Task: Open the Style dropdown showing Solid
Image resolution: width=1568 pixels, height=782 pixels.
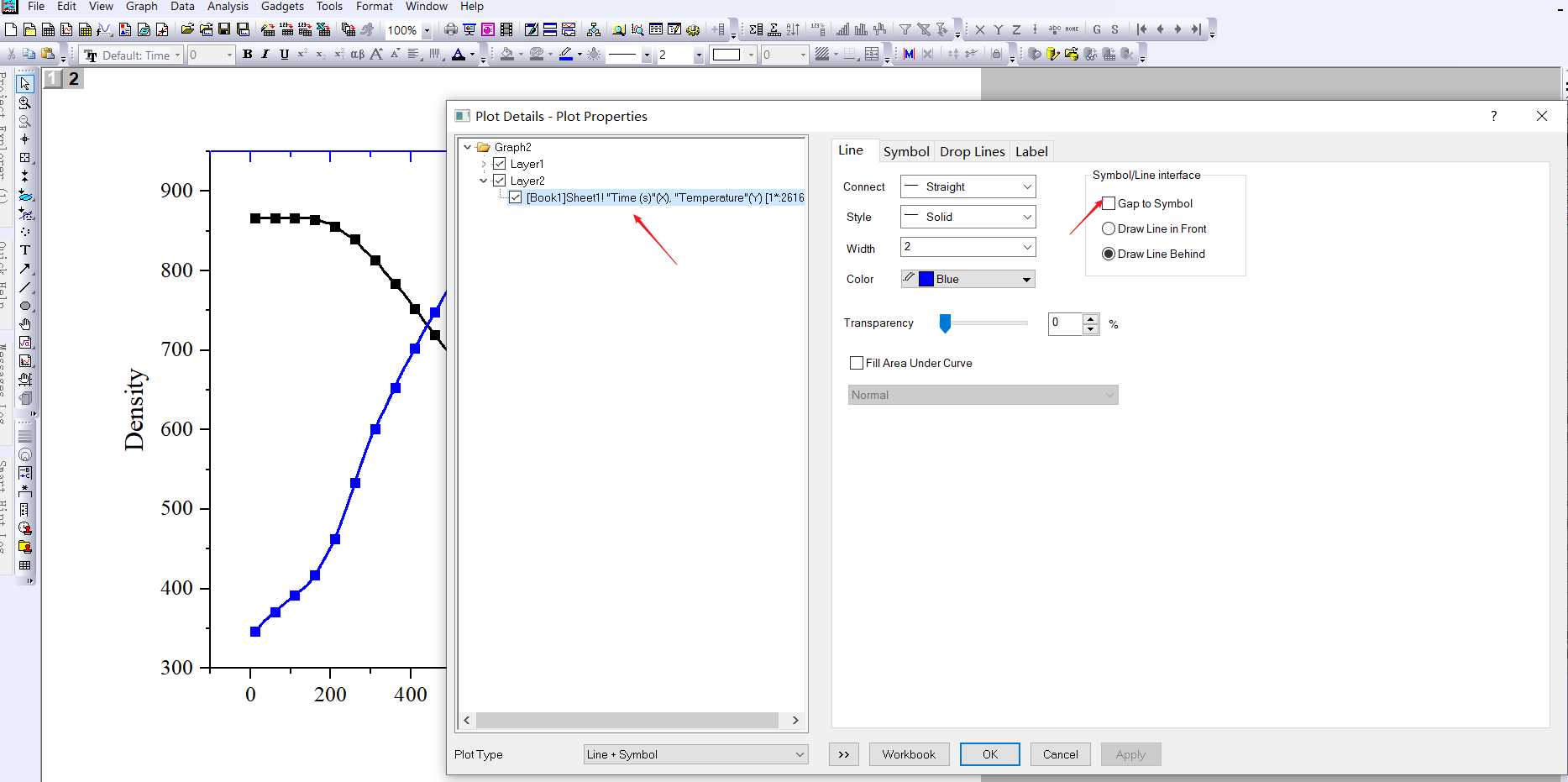Action: tap(968, 217)
